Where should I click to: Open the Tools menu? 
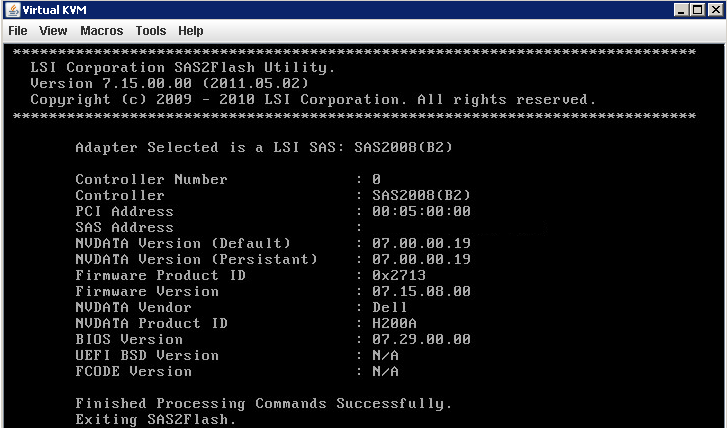pyautogui.click(x=151, y=31)
